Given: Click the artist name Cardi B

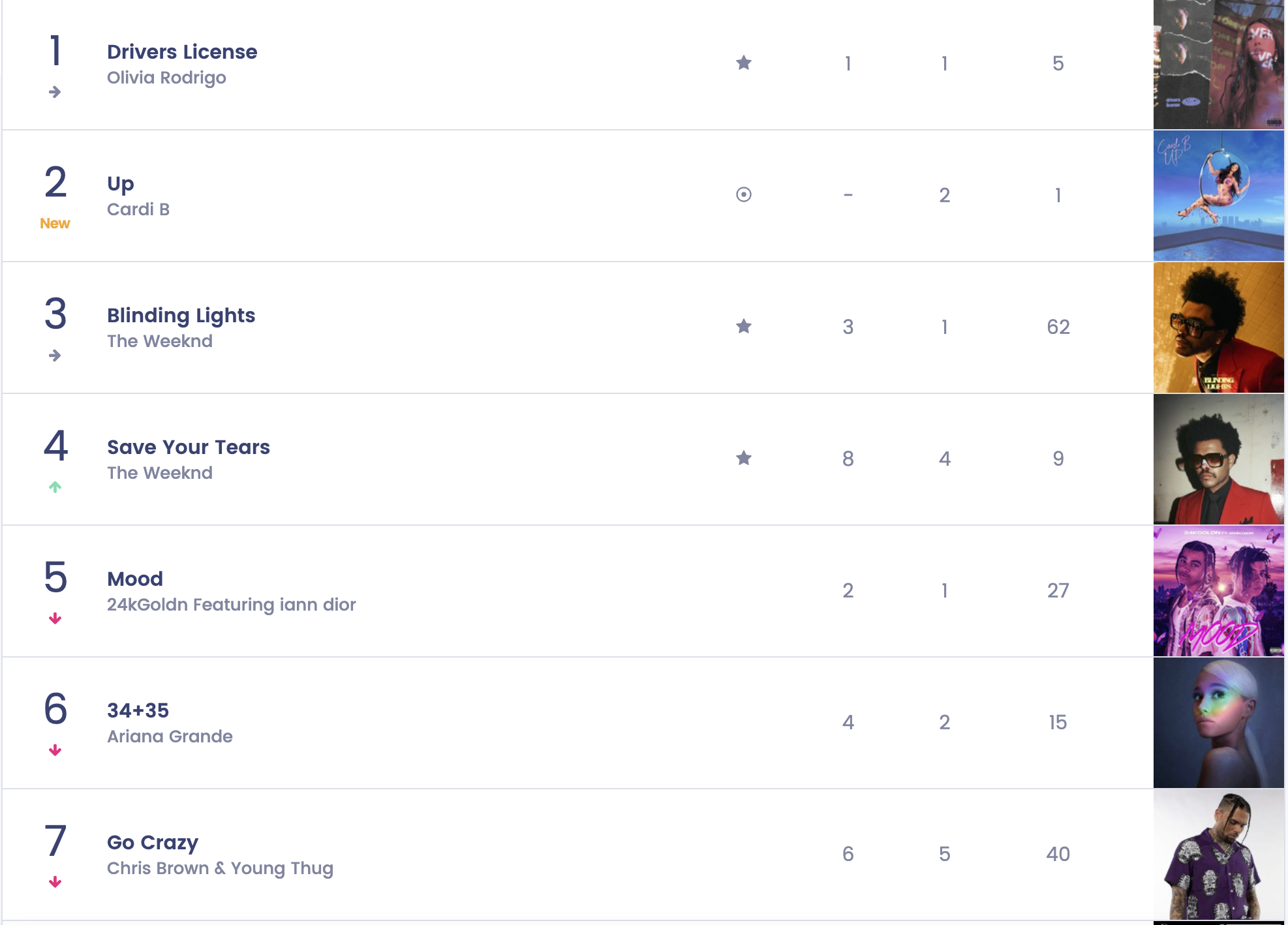Looking at the screenshot, I should pos(138,209).
